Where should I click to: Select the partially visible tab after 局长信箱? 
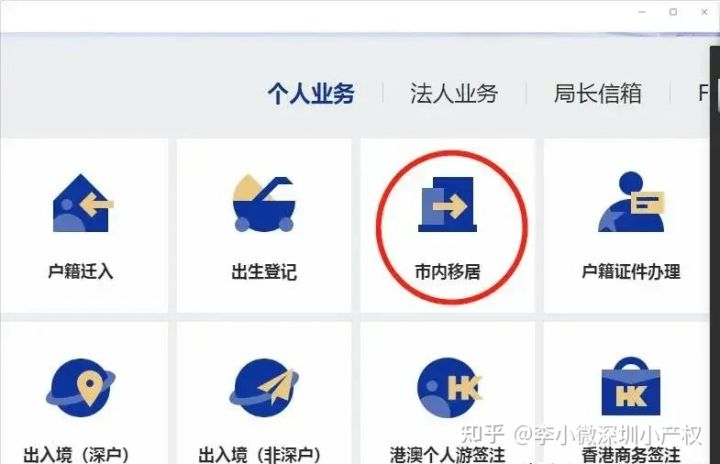point(704,94)
